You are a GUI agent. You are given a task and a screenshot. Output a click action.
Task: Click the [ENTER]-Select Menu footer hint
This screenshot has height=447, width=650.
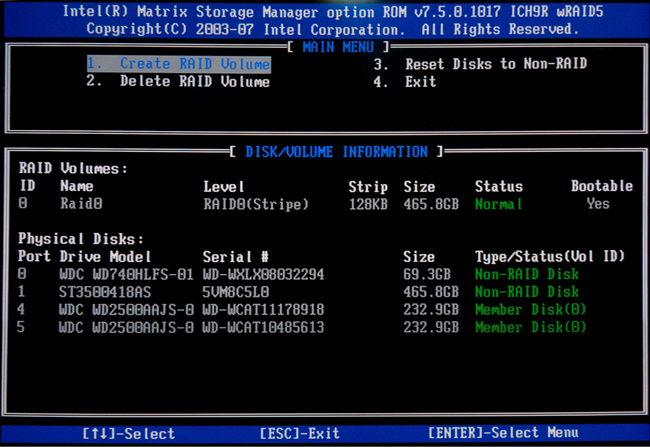tap(503, 433)
